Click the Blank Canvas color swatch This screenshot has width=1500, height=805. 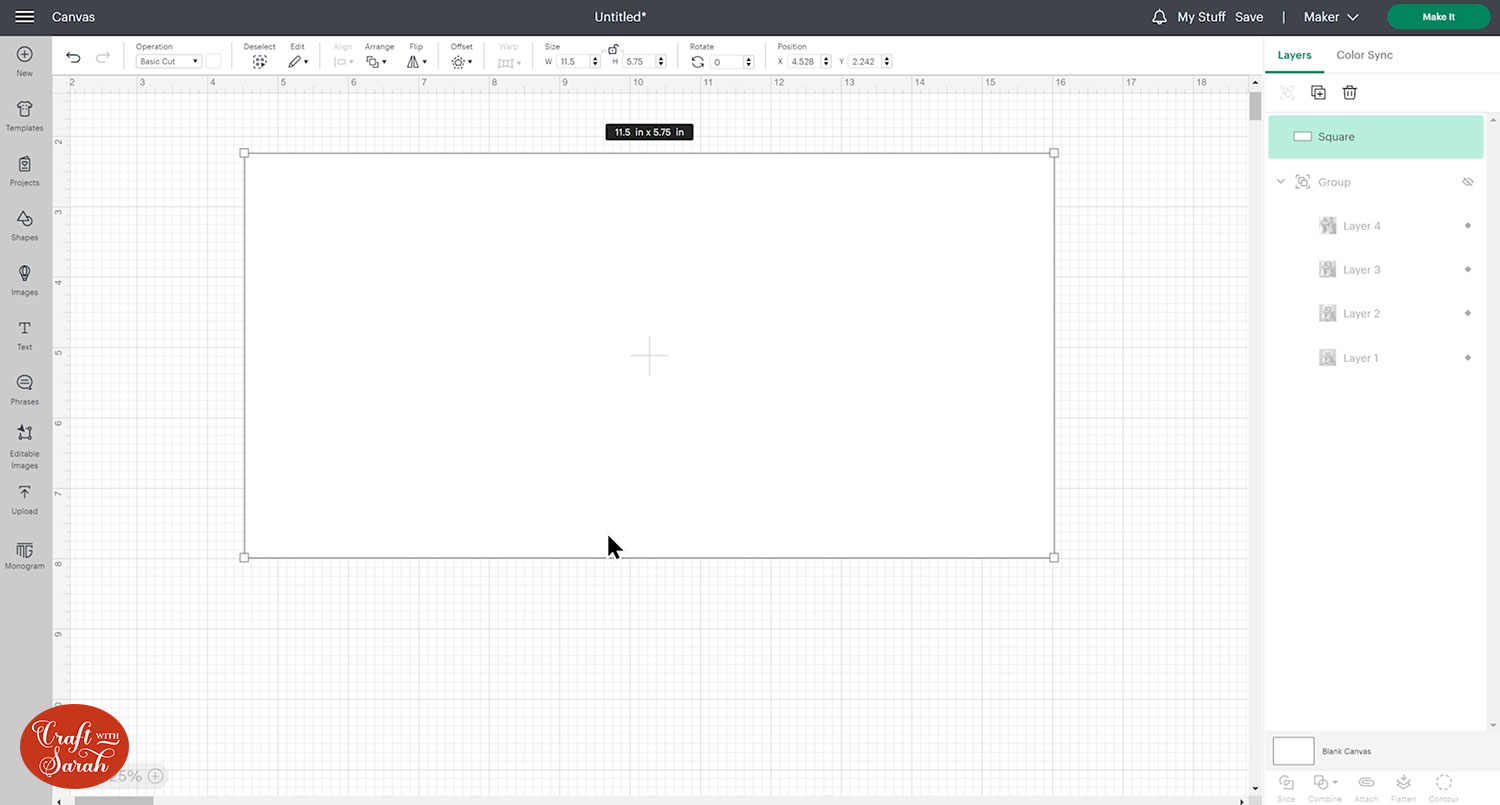point(1293,751)
